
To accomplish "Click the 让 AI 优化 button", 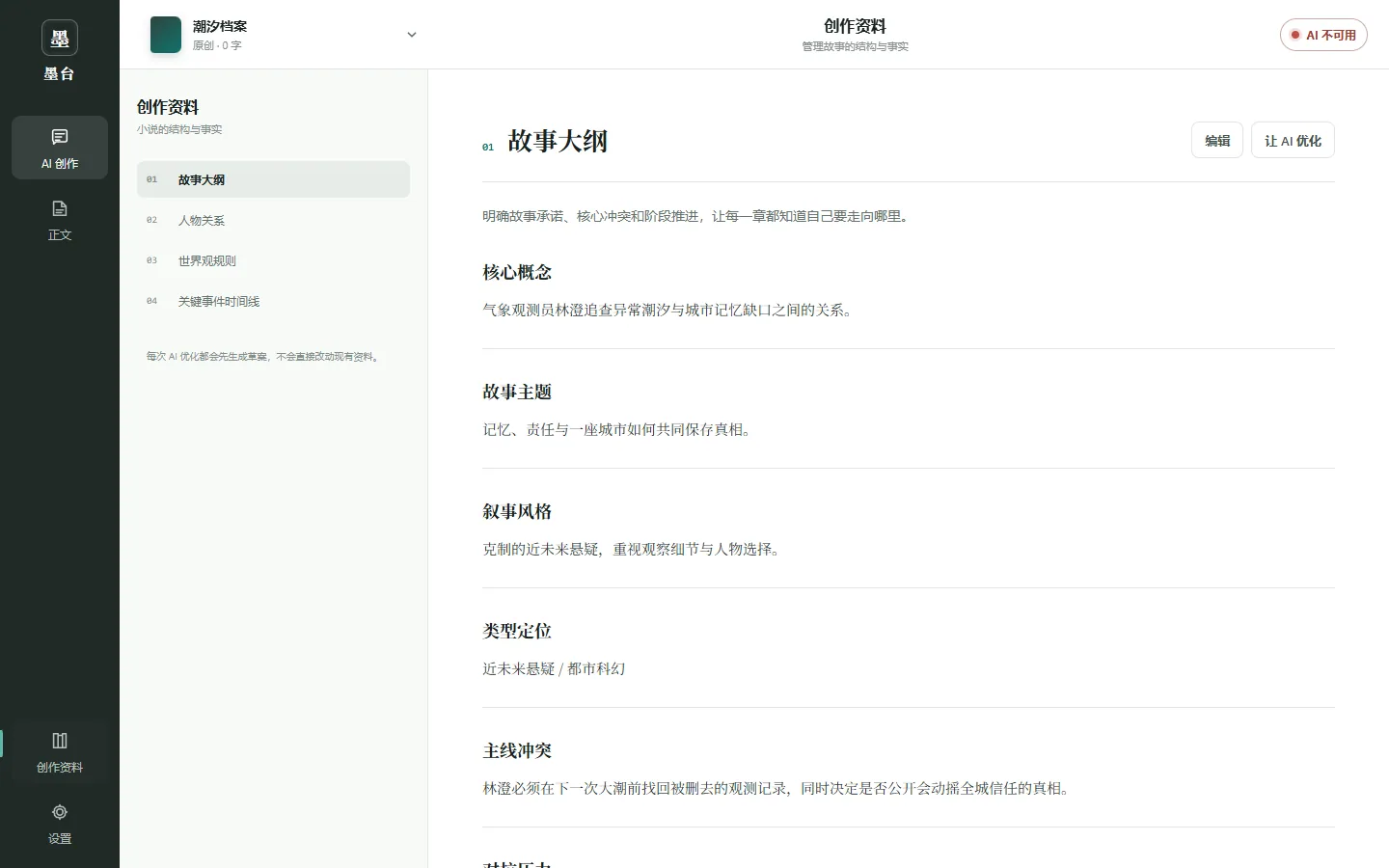I will [x=1293, y=141].
